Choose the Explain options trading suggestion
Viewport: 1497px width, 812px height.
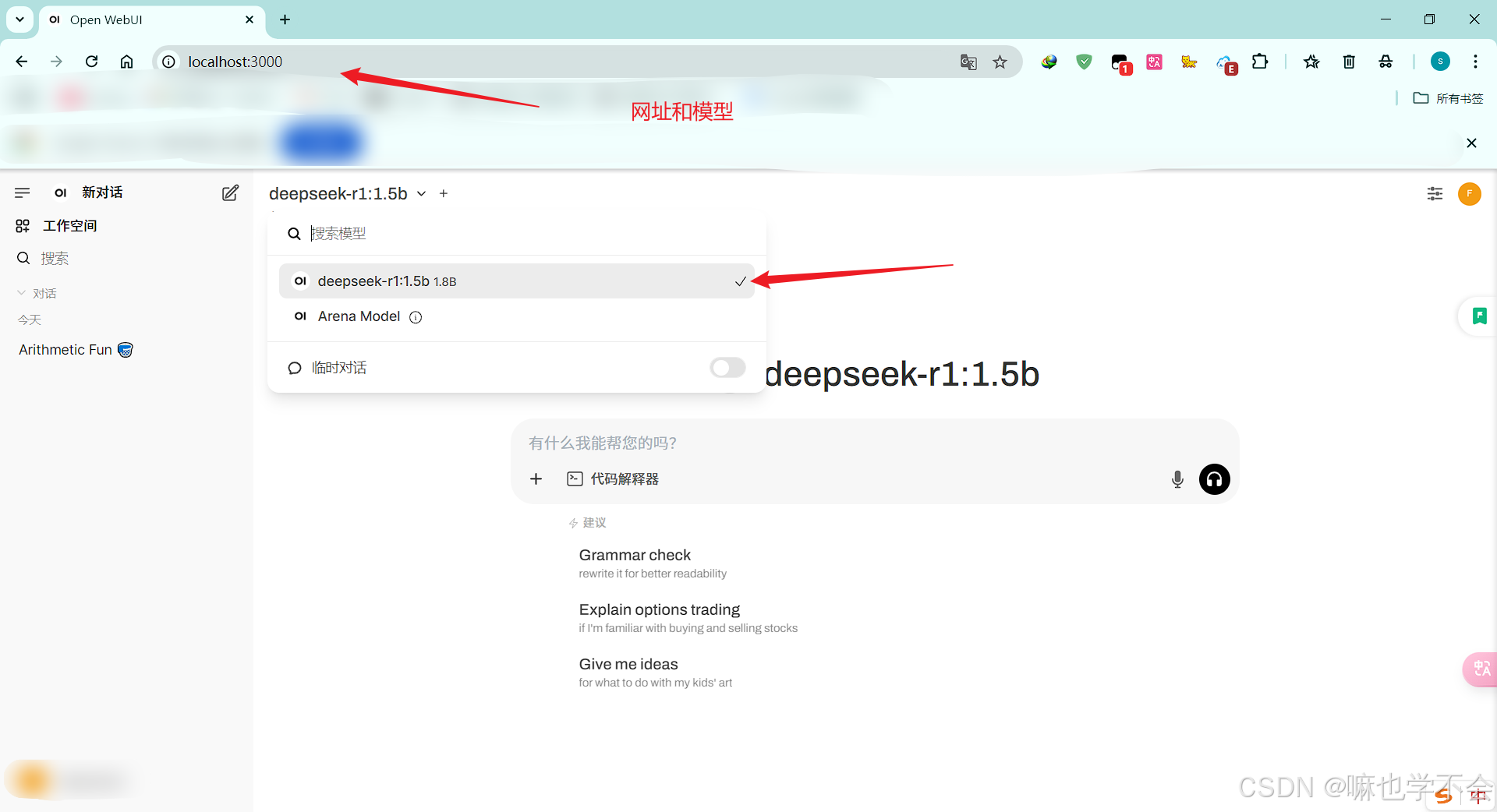pos(688,618)
